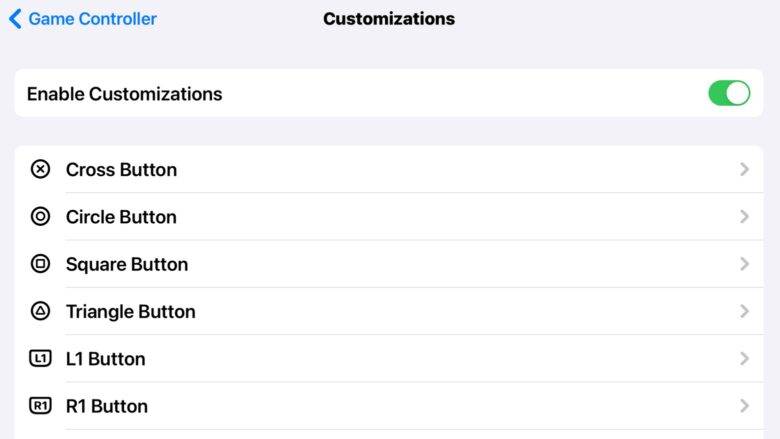The width and height of the screenshot is (780, 439).
Task: Tap the blue back arrow icon
Action: point(15,19)
